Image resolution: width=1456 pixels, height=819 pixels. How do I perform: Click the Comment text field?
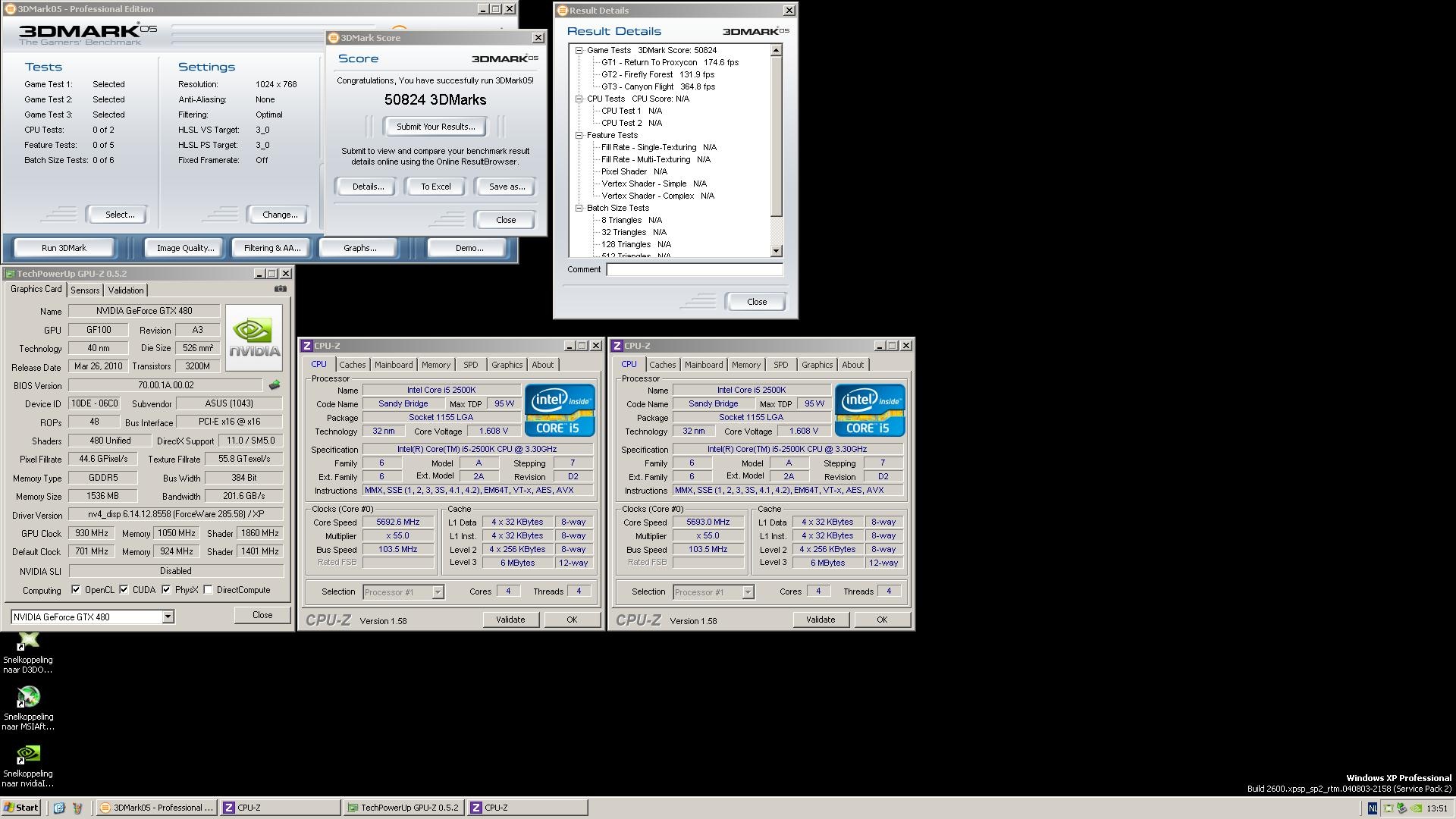694,270
